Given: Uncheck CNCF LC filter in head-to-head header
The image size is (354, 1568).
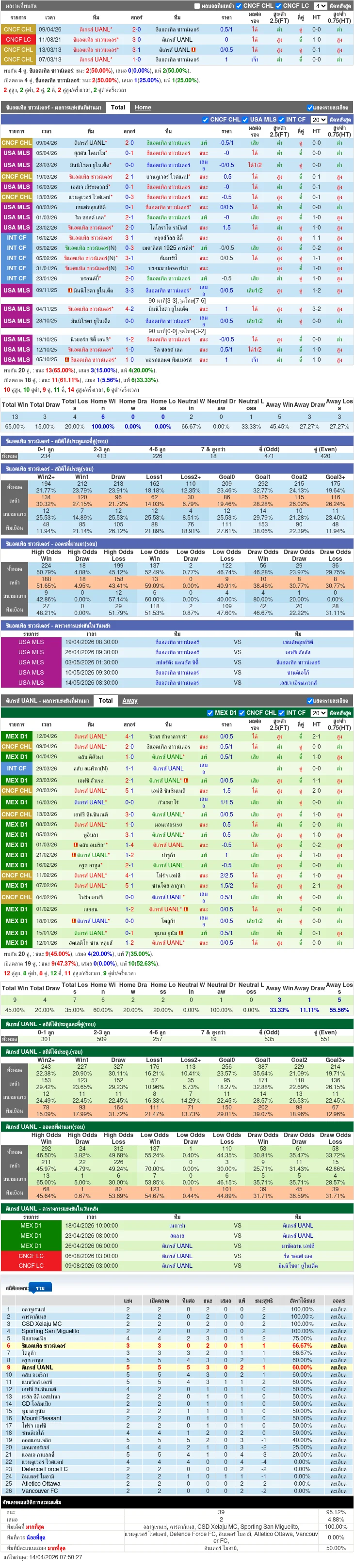Looking at the screenshot, I should point(279,6).
